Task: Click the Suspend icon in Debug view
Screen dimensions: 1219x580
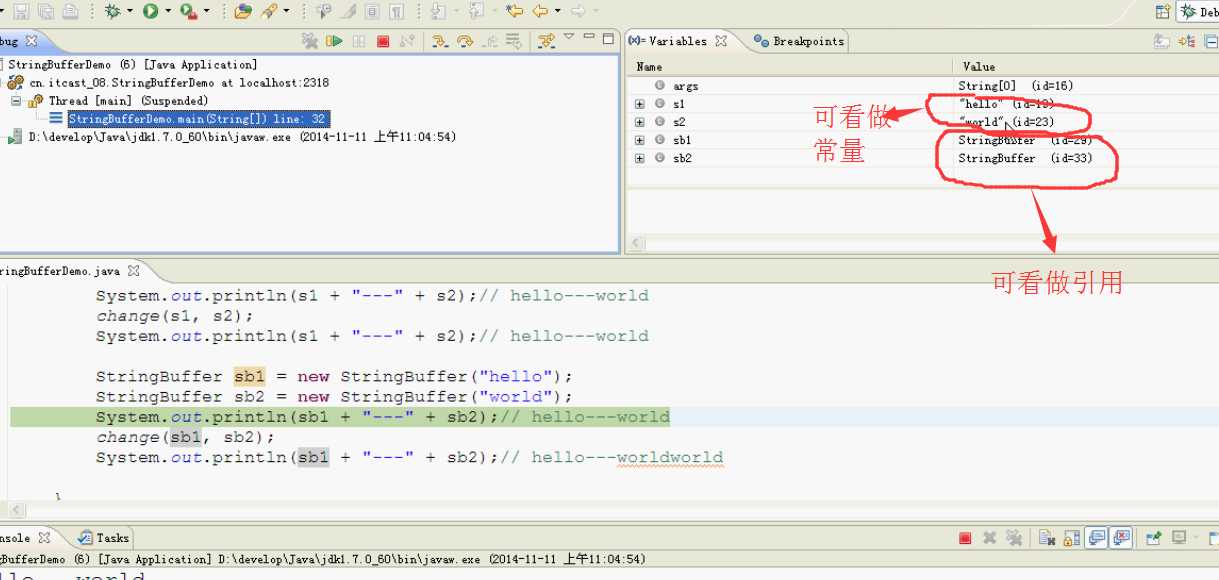Action: pos(359,41)
